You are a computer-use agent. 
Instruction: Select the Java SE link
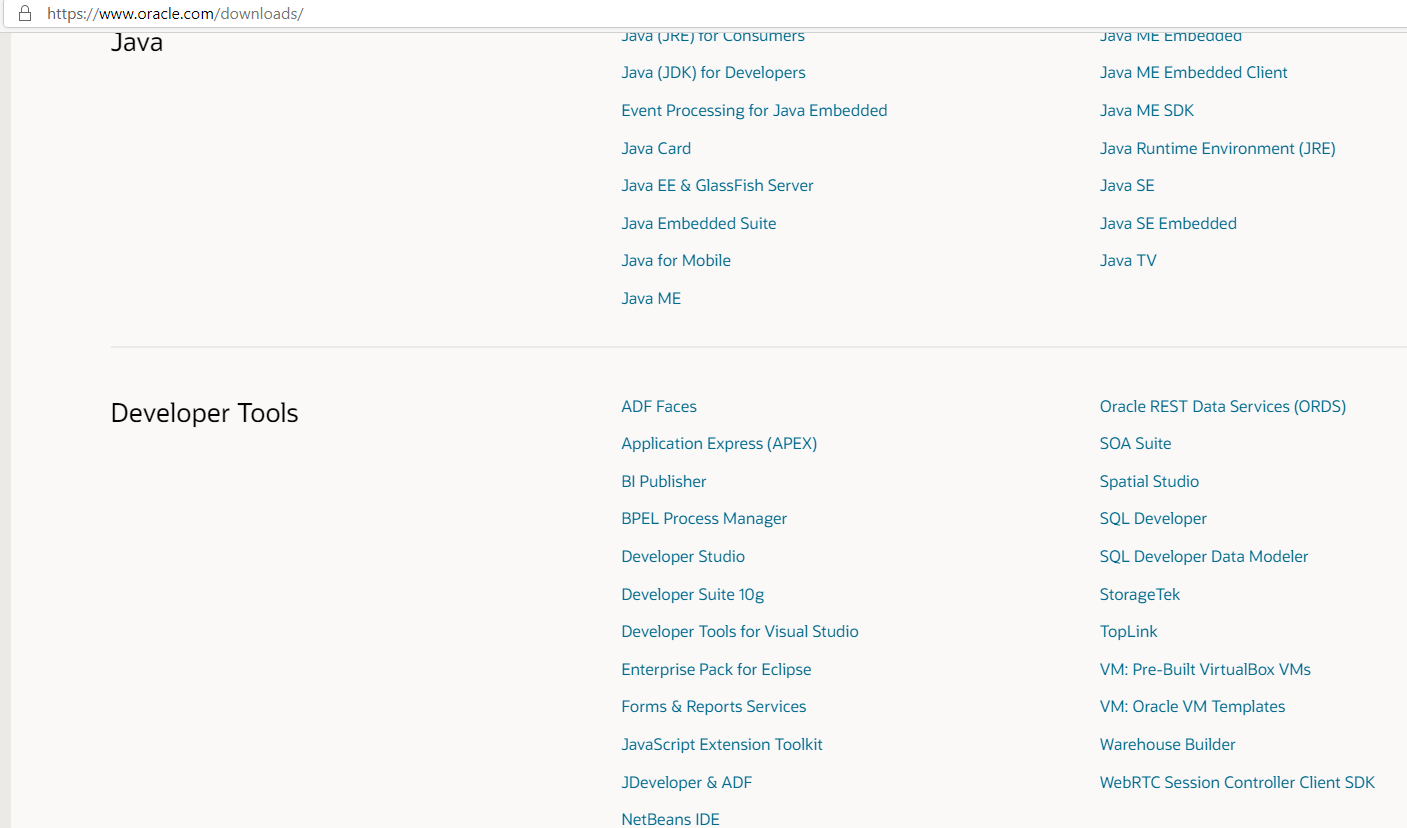(x=1127, y=186)
